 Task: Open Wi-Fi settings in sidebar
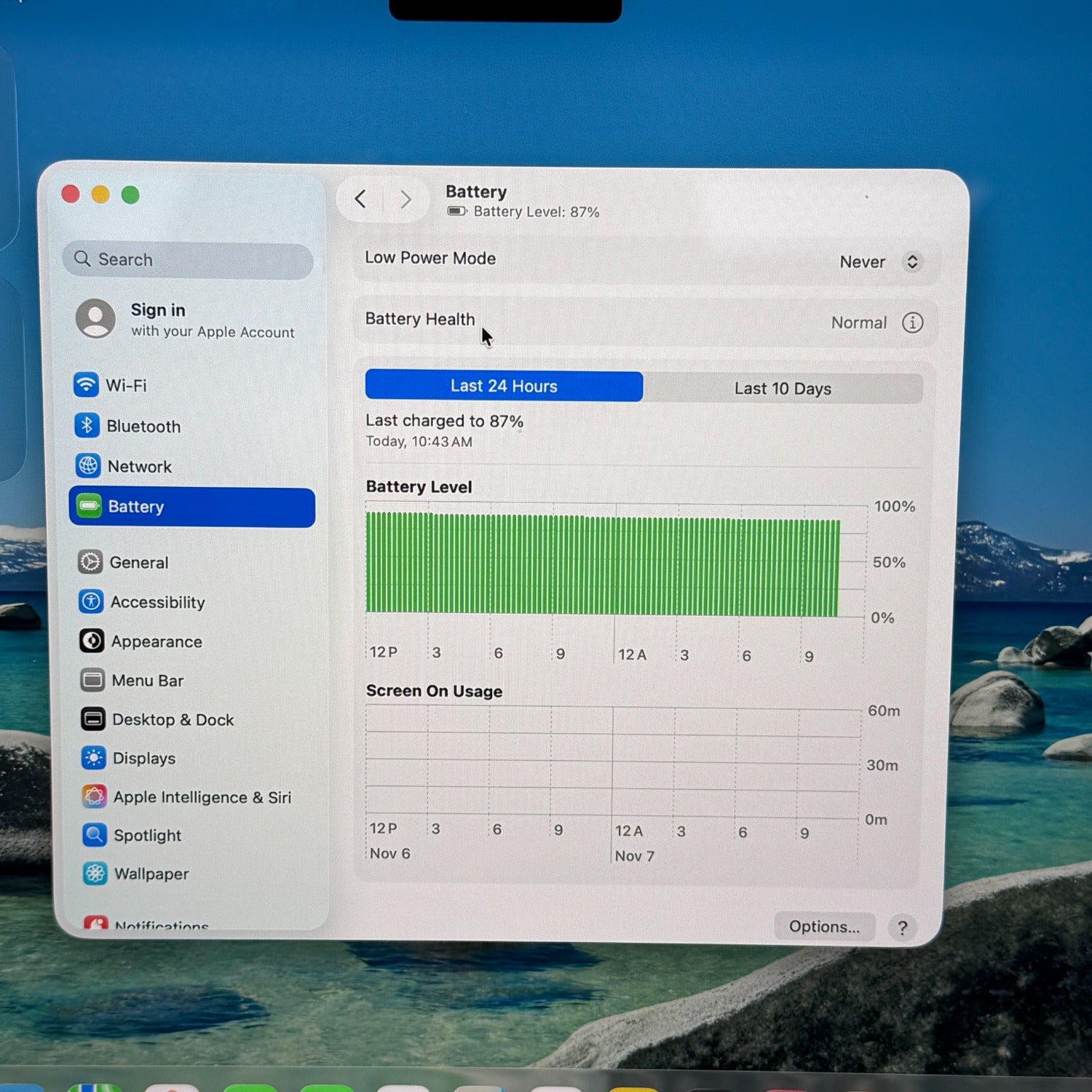[125, 385]
